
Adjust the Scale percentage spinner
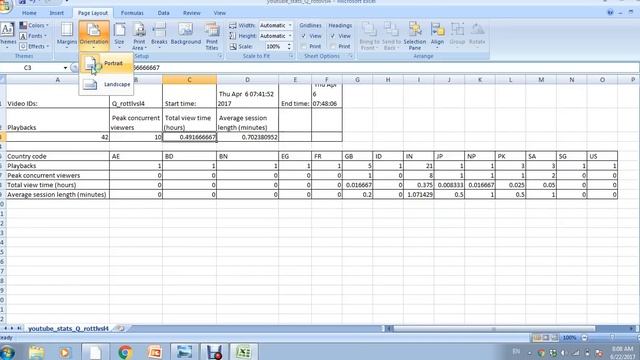(289, 47)
